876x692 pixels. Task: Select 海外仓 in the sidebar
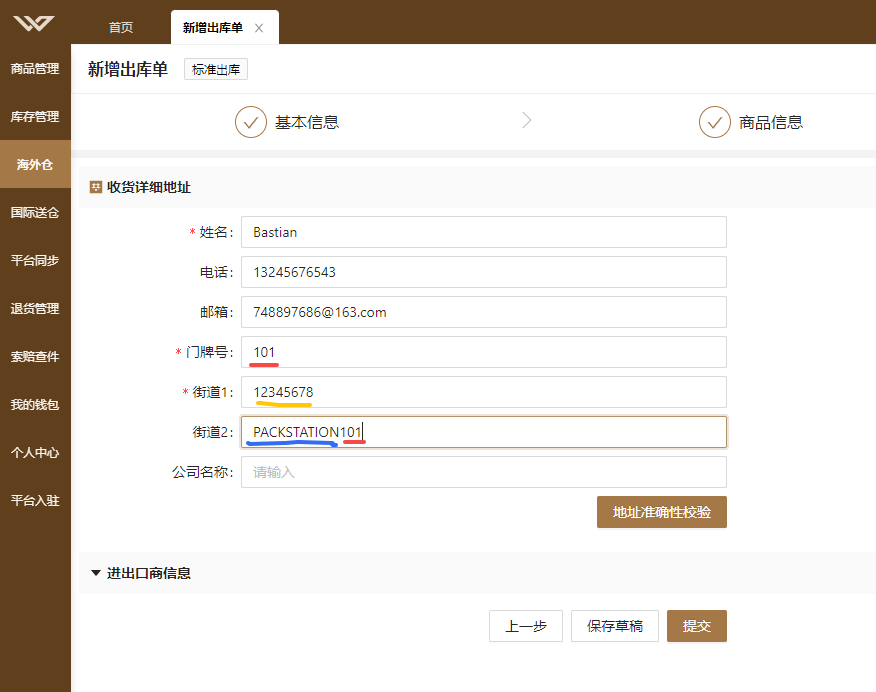[x=35, y=165]
